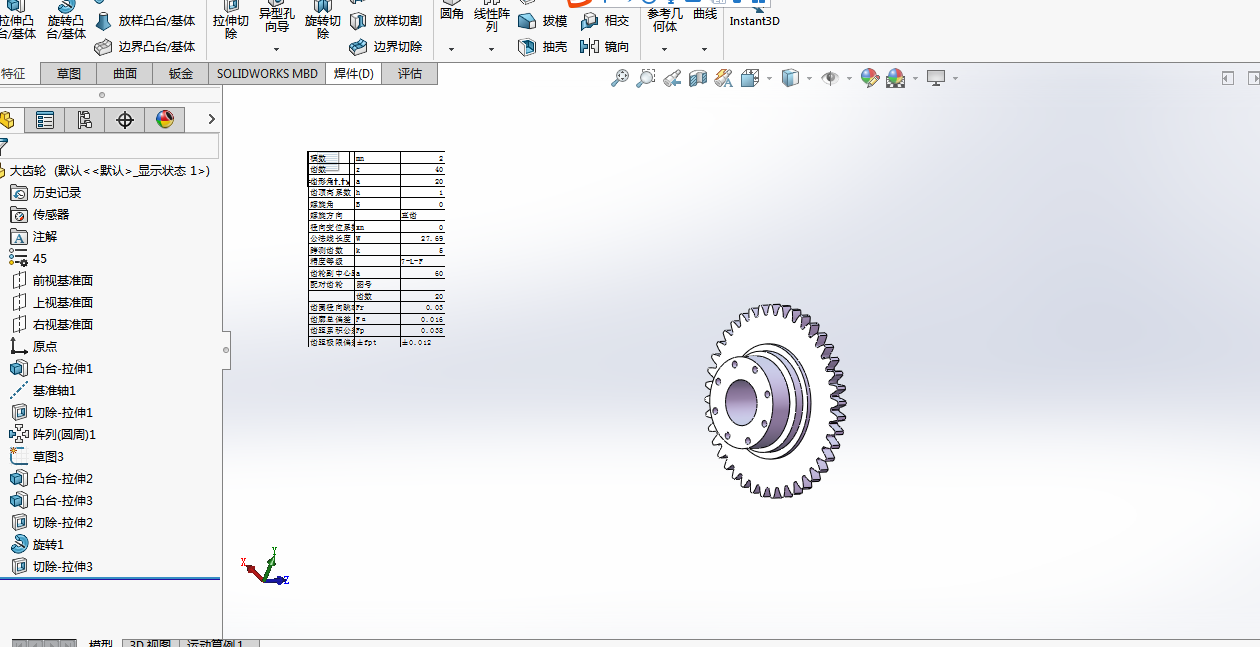
Task: Expand the manager tabs chevron arrow
Action: tap(211, 119)
